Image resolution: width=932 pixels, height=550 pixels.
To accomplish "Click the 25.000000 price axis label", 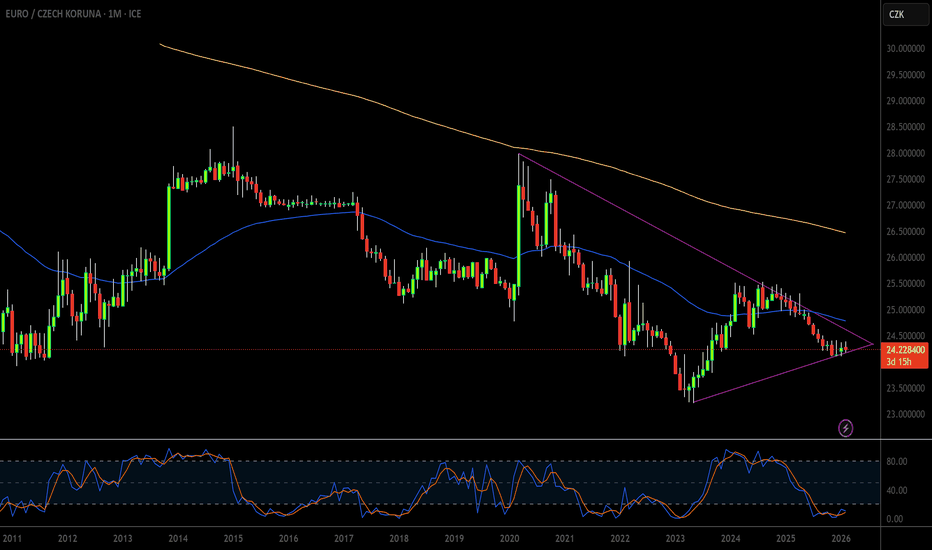I will tap(905, 310).
